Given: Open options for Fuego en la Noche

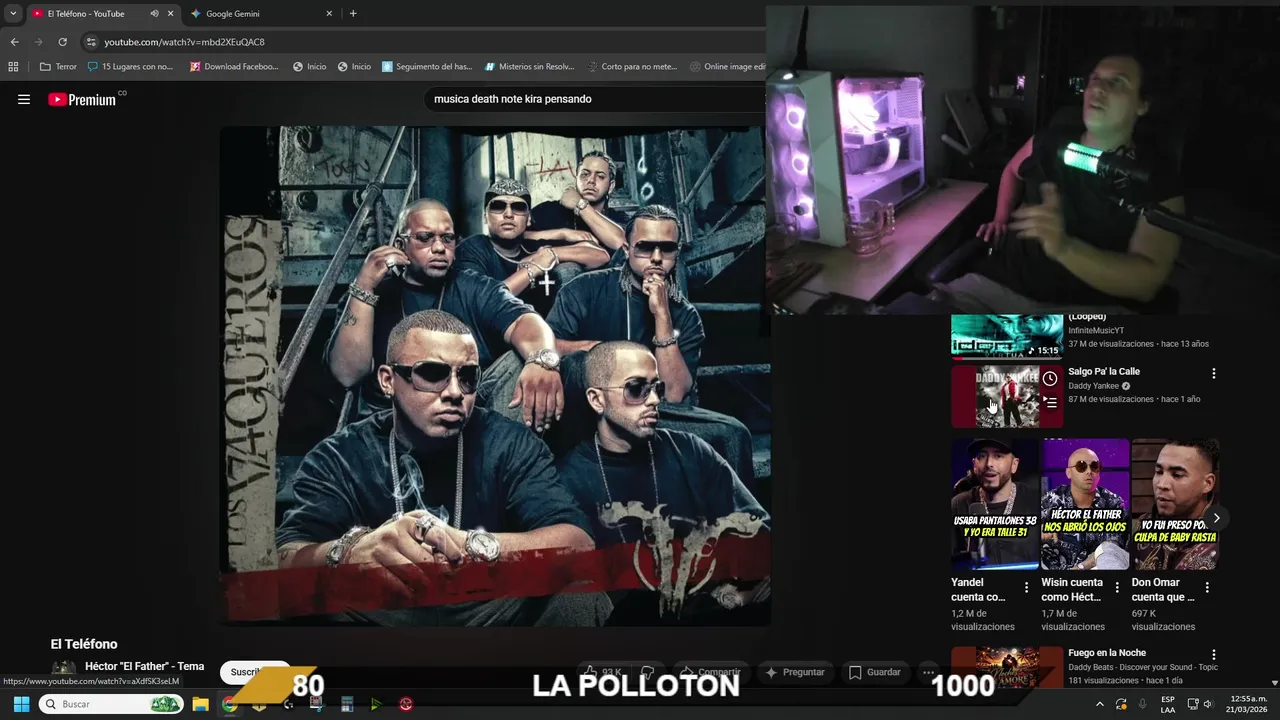Looking at the screenshot, I should point(1214,655).
